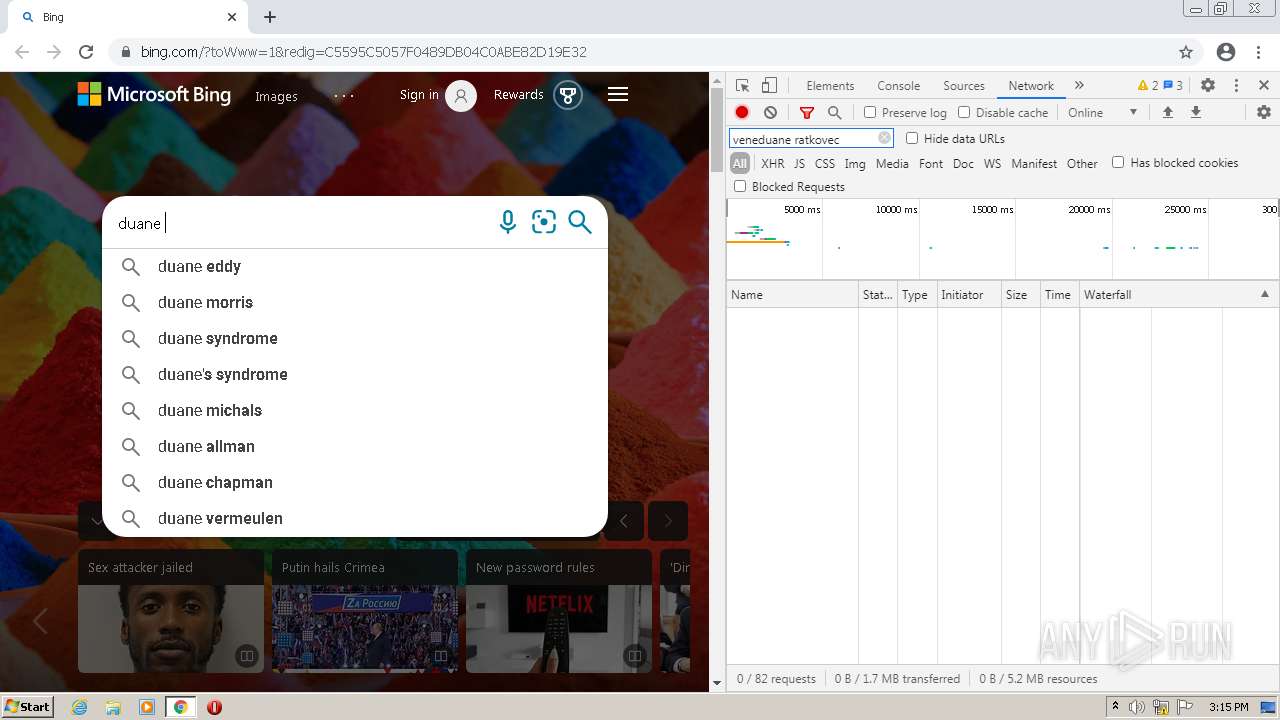Bookmark this page star icon

1186,52
